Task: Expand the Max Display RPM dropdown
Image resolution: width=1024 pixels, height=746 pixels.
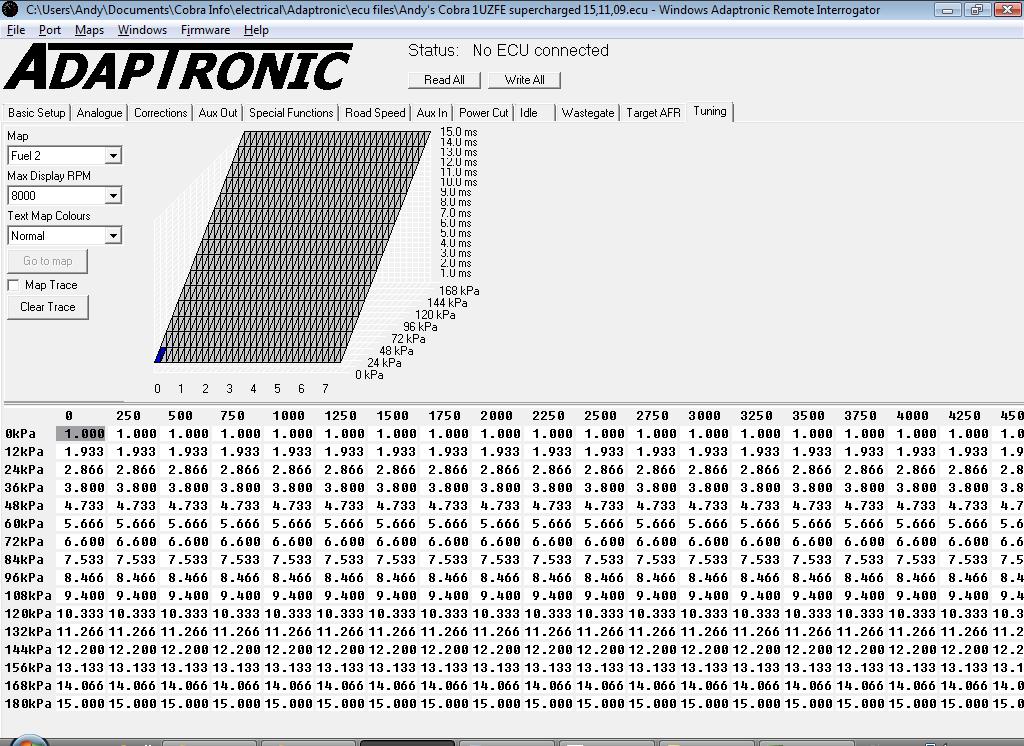Action: coord(113,195)
